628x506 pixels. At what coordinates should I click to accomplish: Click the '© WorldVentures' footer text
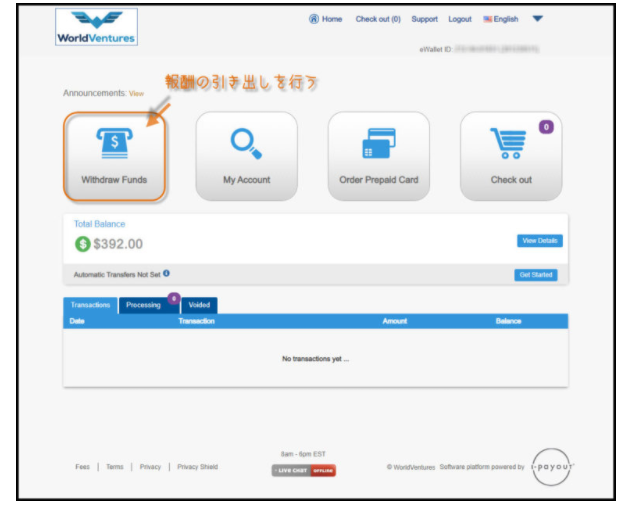(411, 467)
